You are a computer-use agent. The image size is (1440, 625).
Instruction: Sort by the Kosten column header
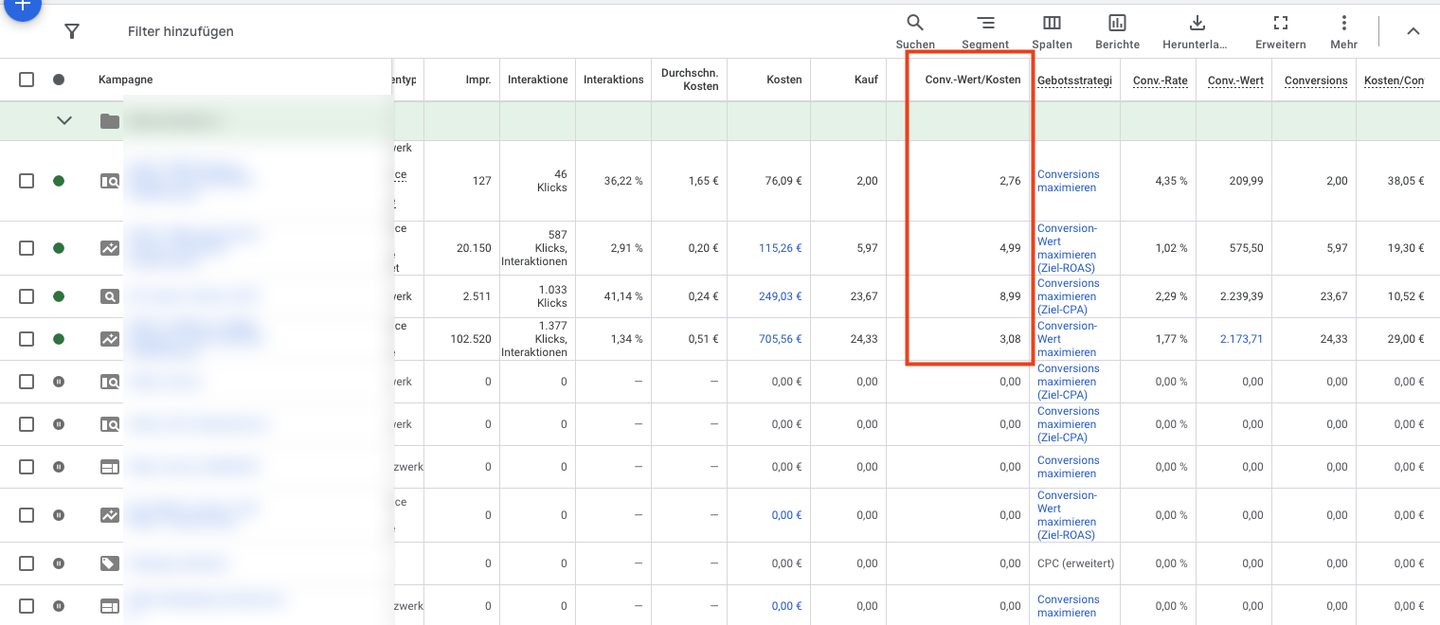click(784, 80)
